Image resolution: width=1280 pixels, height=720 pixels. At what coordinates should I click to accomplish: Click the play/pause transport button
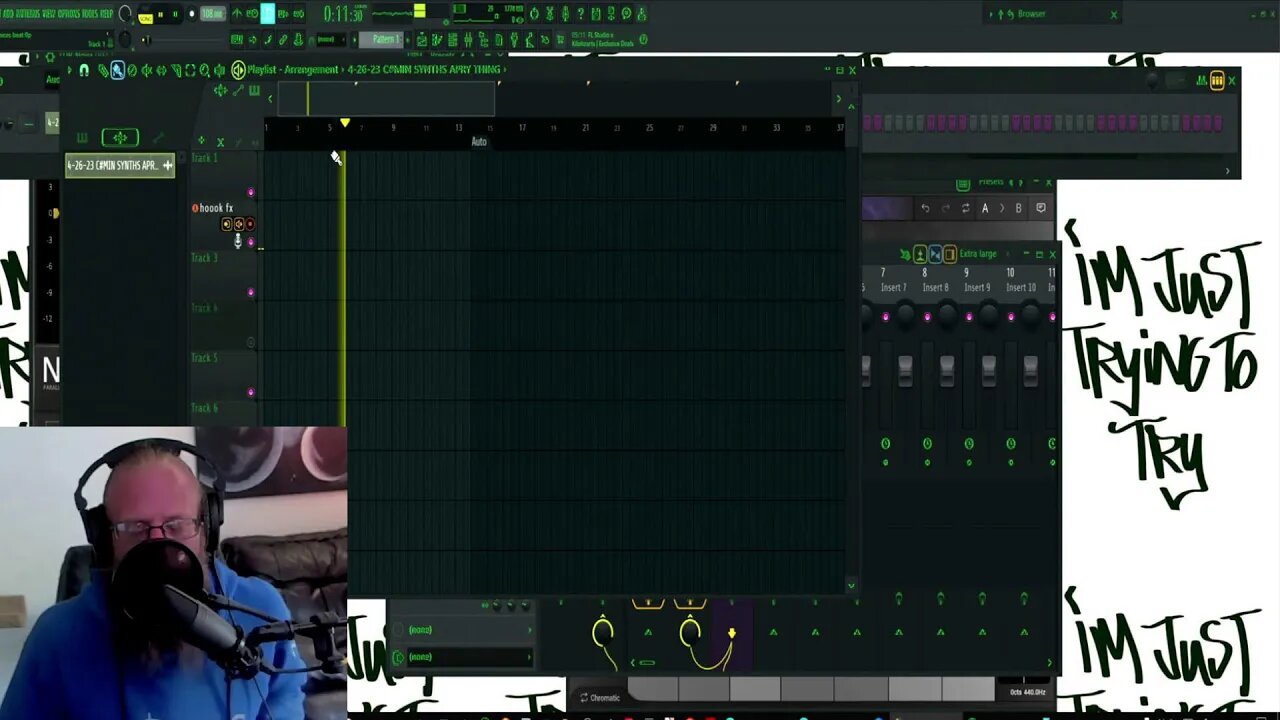pos(160,14)
